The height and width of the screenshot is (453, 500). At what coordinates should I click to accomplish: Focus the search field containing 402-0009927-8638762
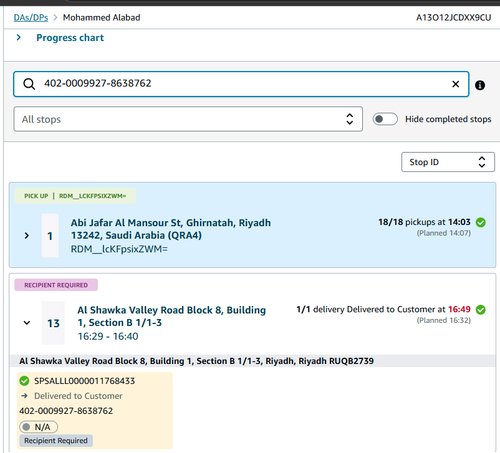coord(241,84)
